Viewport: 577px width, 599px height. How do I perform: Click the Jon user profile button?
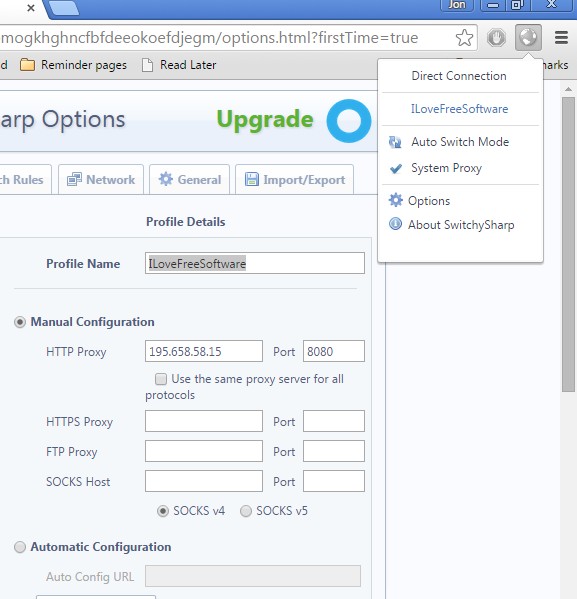pos(457,5)
